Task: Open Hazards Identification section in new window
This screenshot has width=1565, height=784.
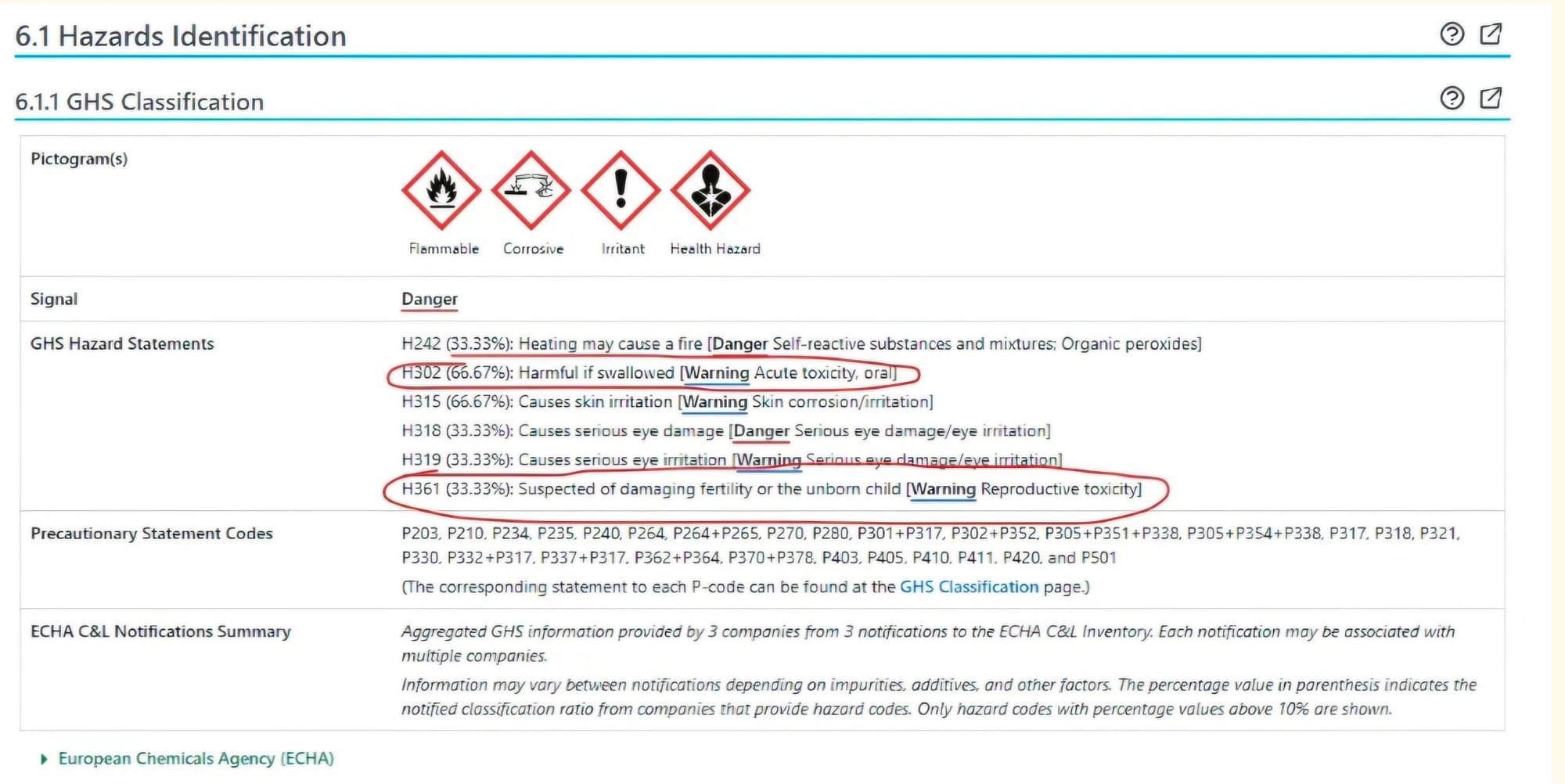Action: (1491, 34)
